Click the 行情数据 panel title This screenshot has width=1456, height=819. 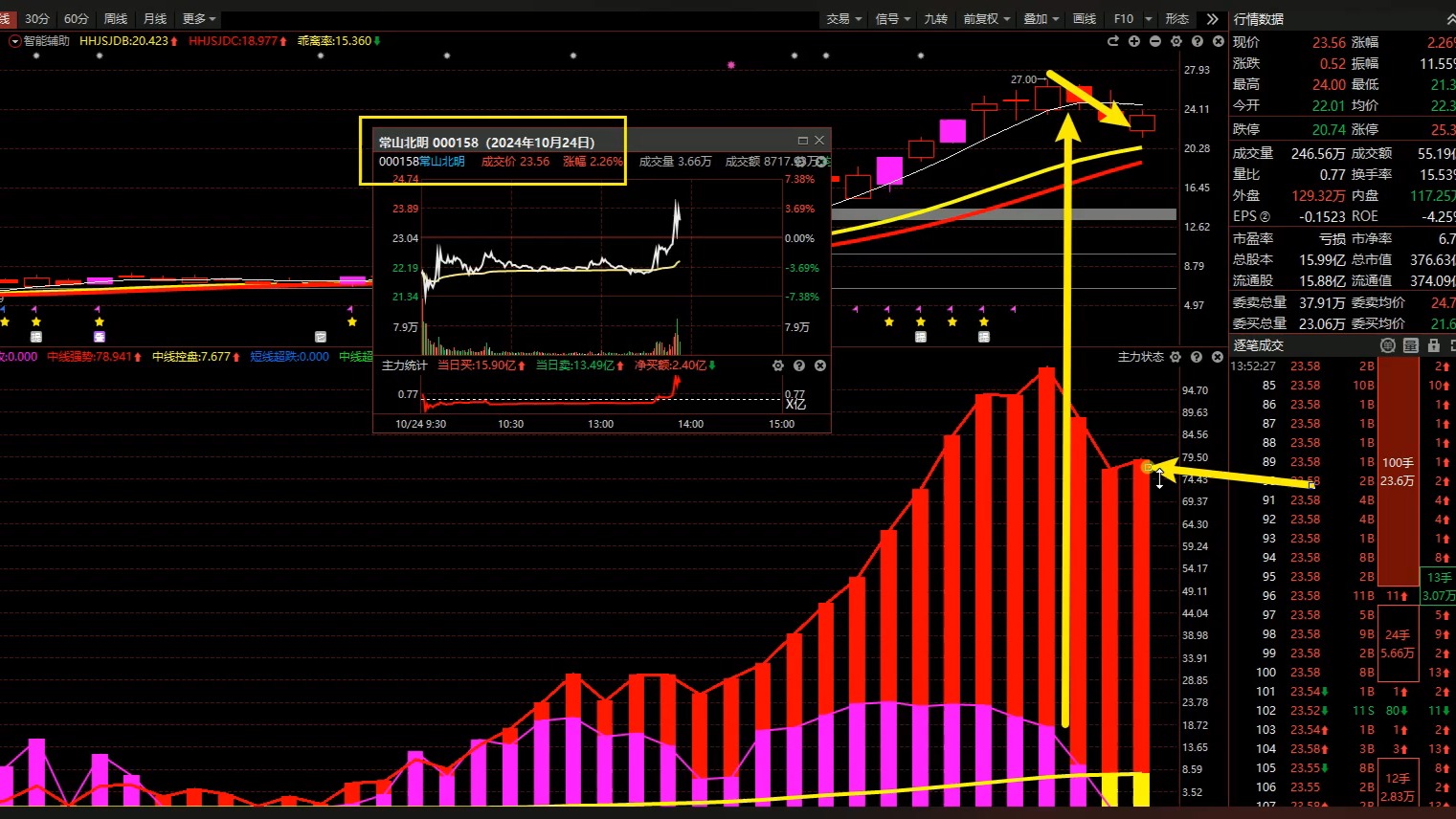[x=1259, y=19]
